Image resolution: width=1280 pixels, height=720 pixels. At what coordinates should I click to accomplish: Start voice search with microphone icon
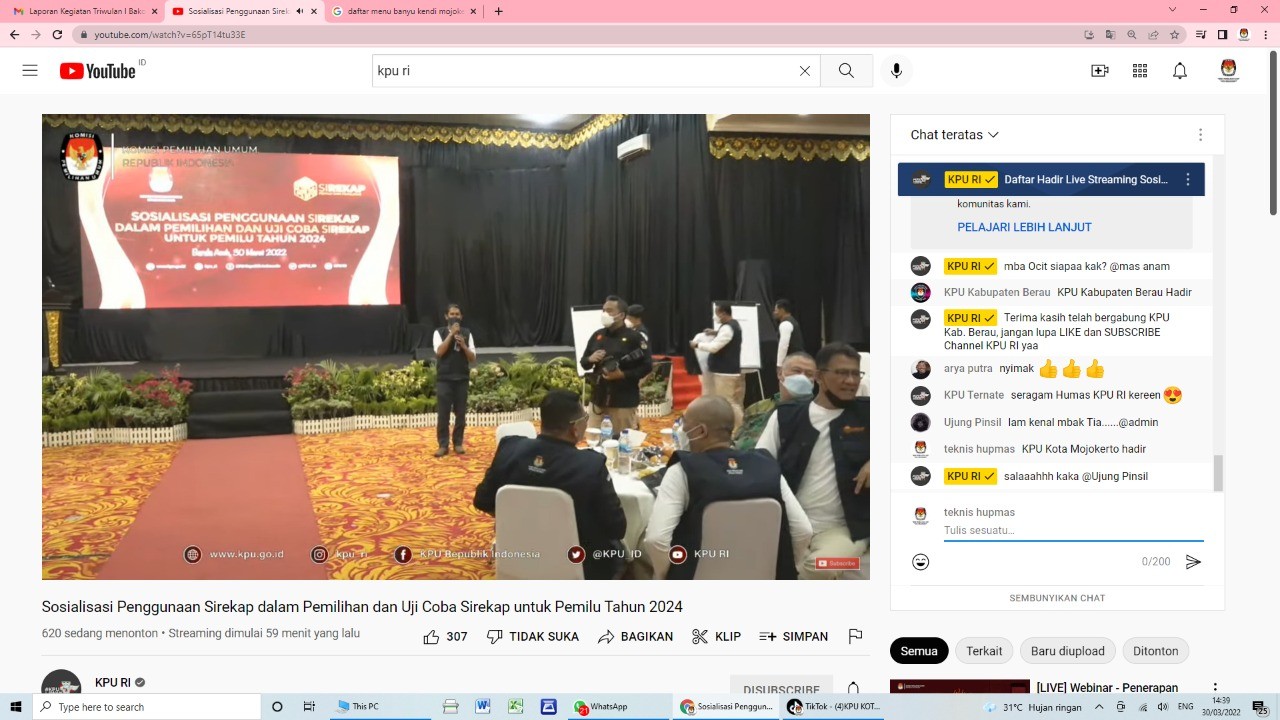coord(896,71)
